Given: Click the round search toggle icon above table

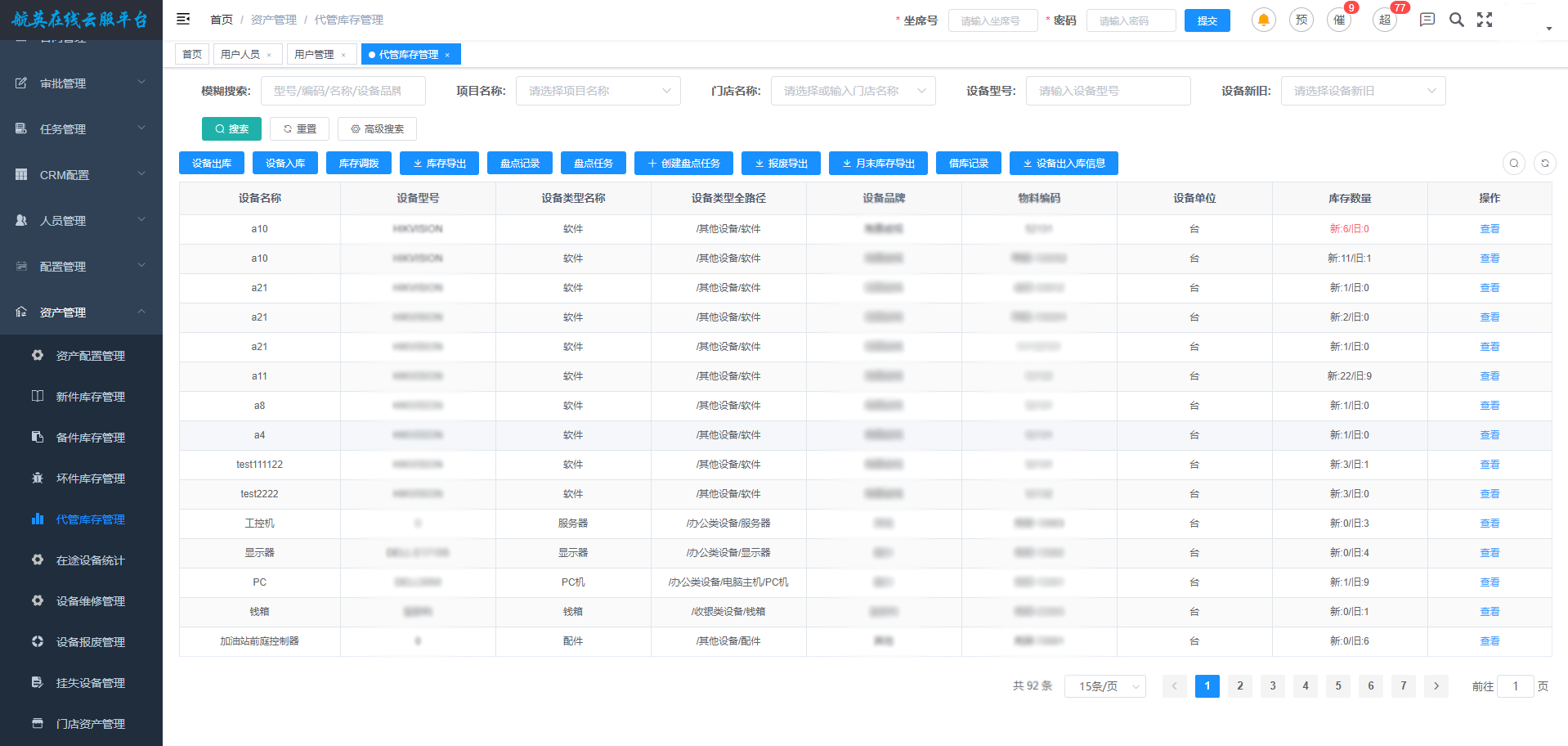Looking at the screenshot, I should pos(1513,164).
